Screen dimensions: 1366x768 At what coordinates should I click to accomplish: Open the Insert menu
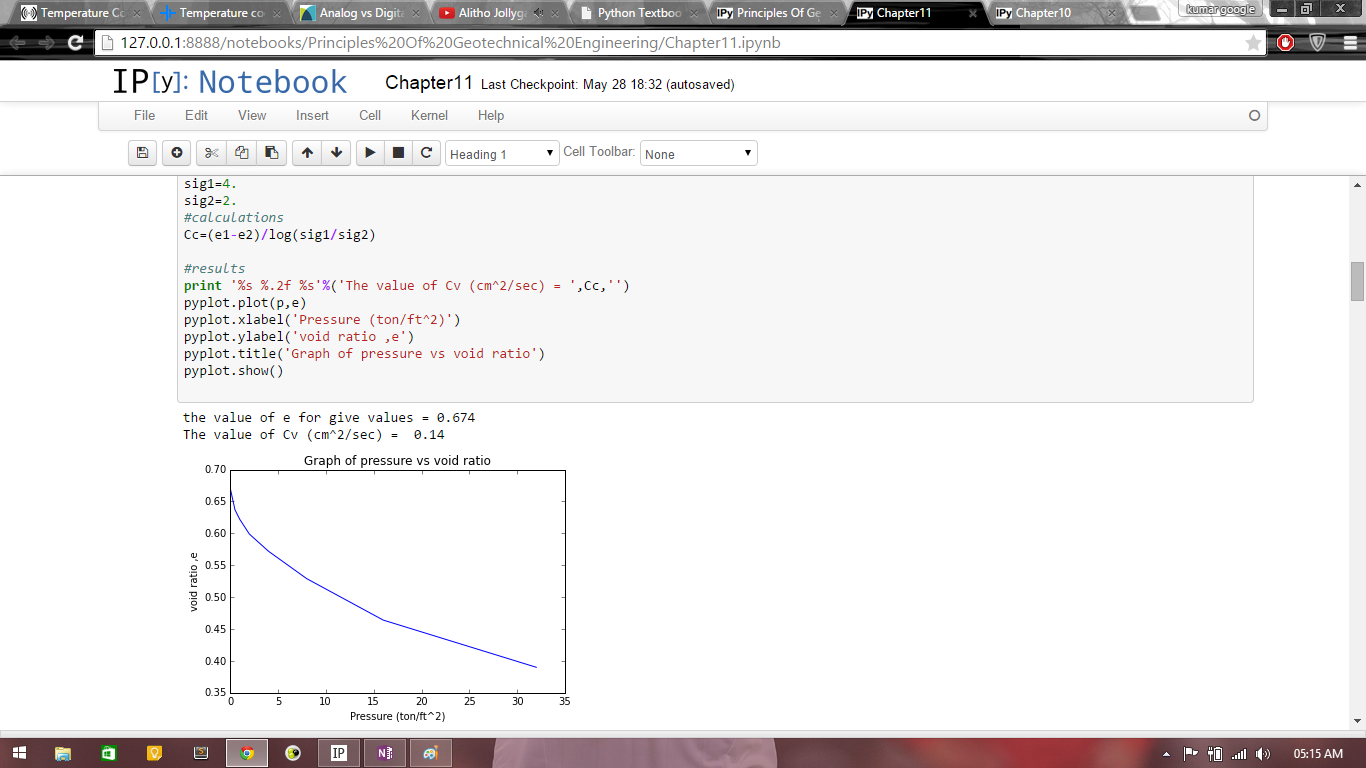(312, 116)
